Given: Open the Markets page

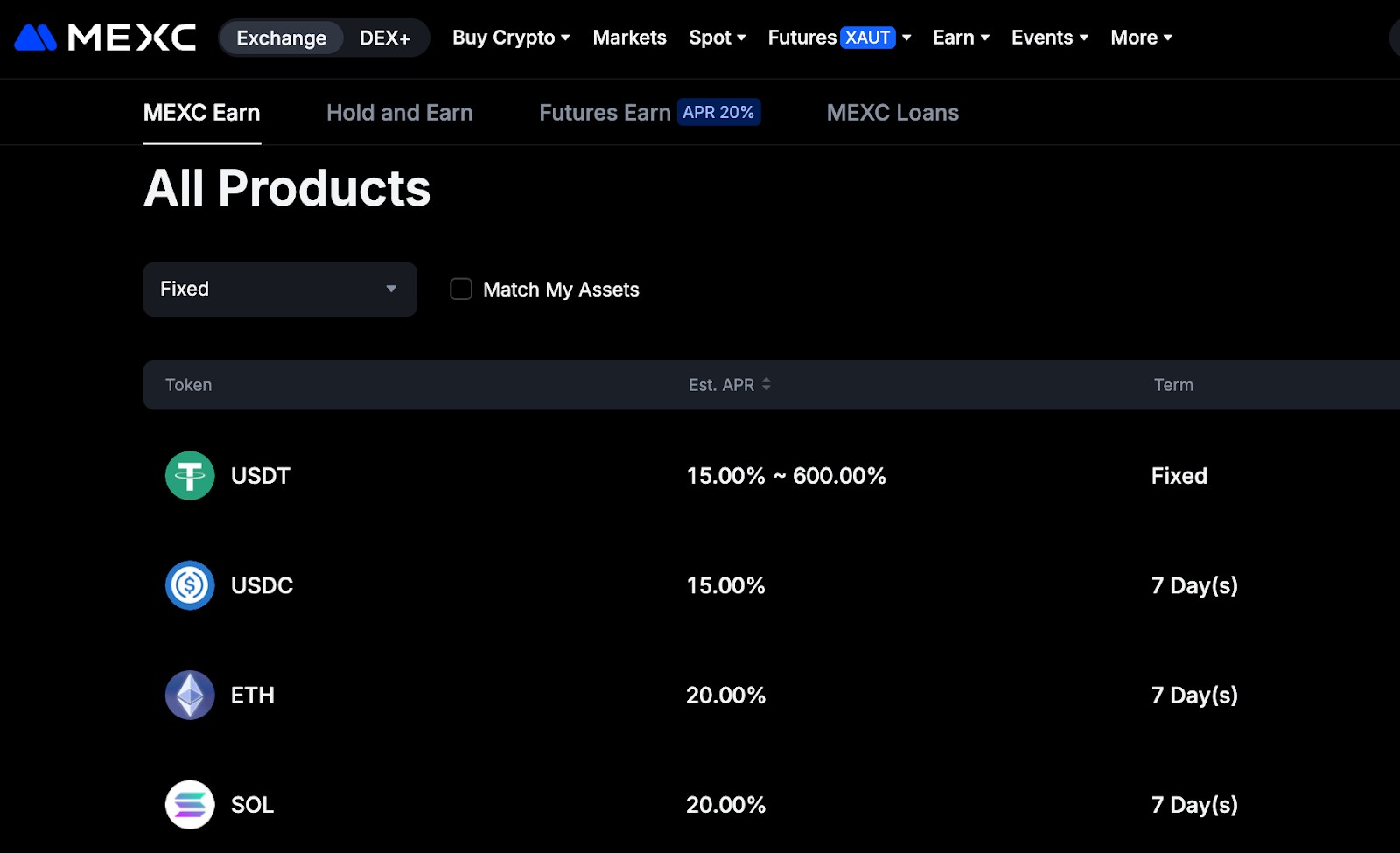Looking at the screenshot, I should point(629,38).
